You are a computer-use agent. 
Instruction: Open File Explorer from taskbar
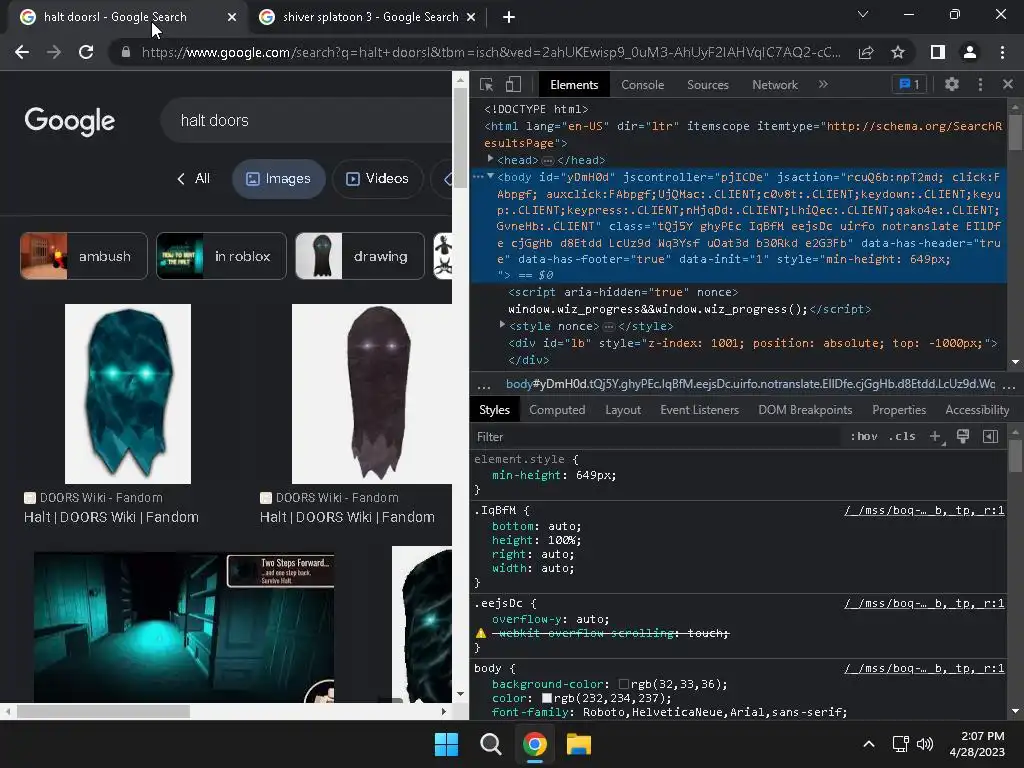pos(579,744)
